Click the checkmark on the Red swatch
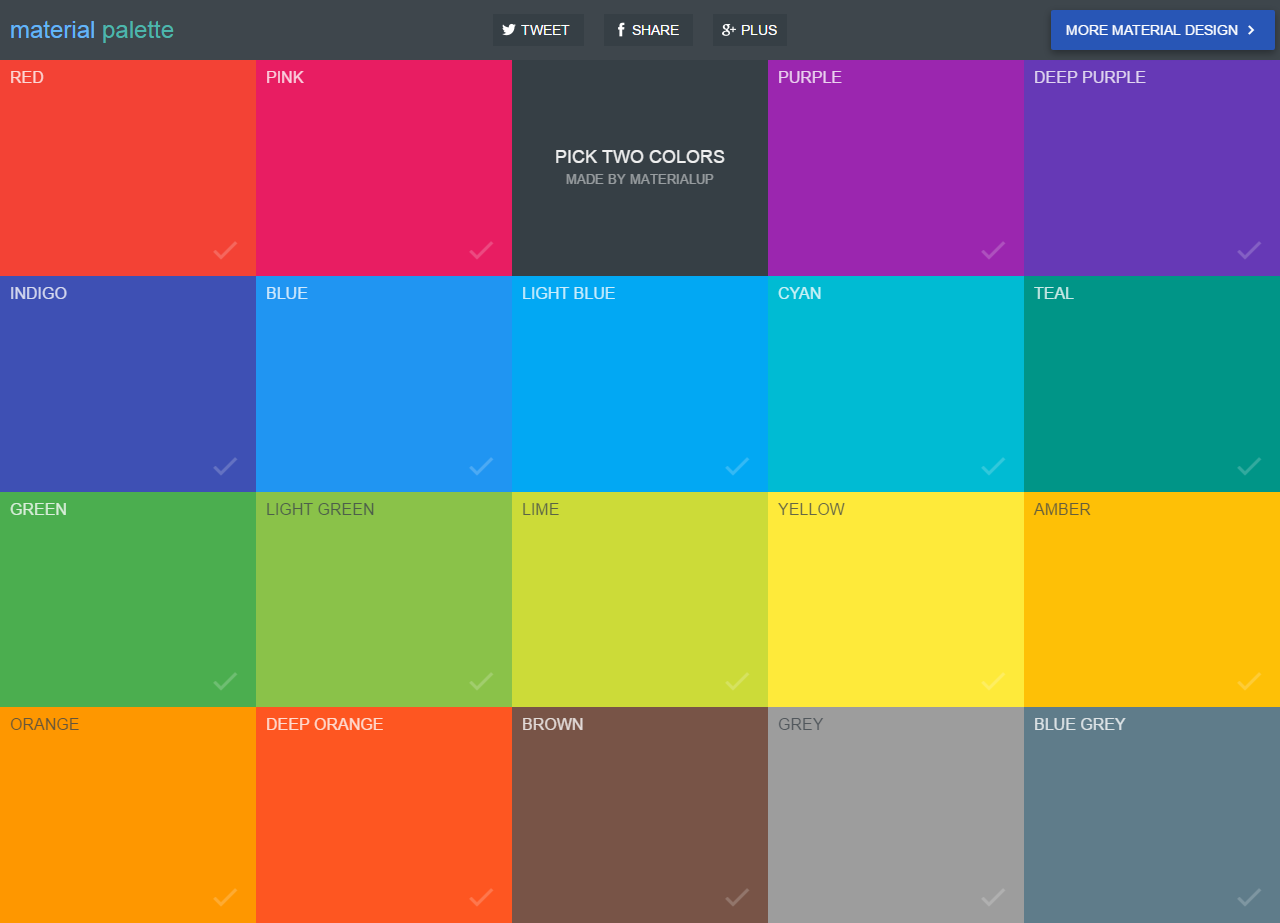This screenshot has height=923, width=1280. click(x=225, y=251)
